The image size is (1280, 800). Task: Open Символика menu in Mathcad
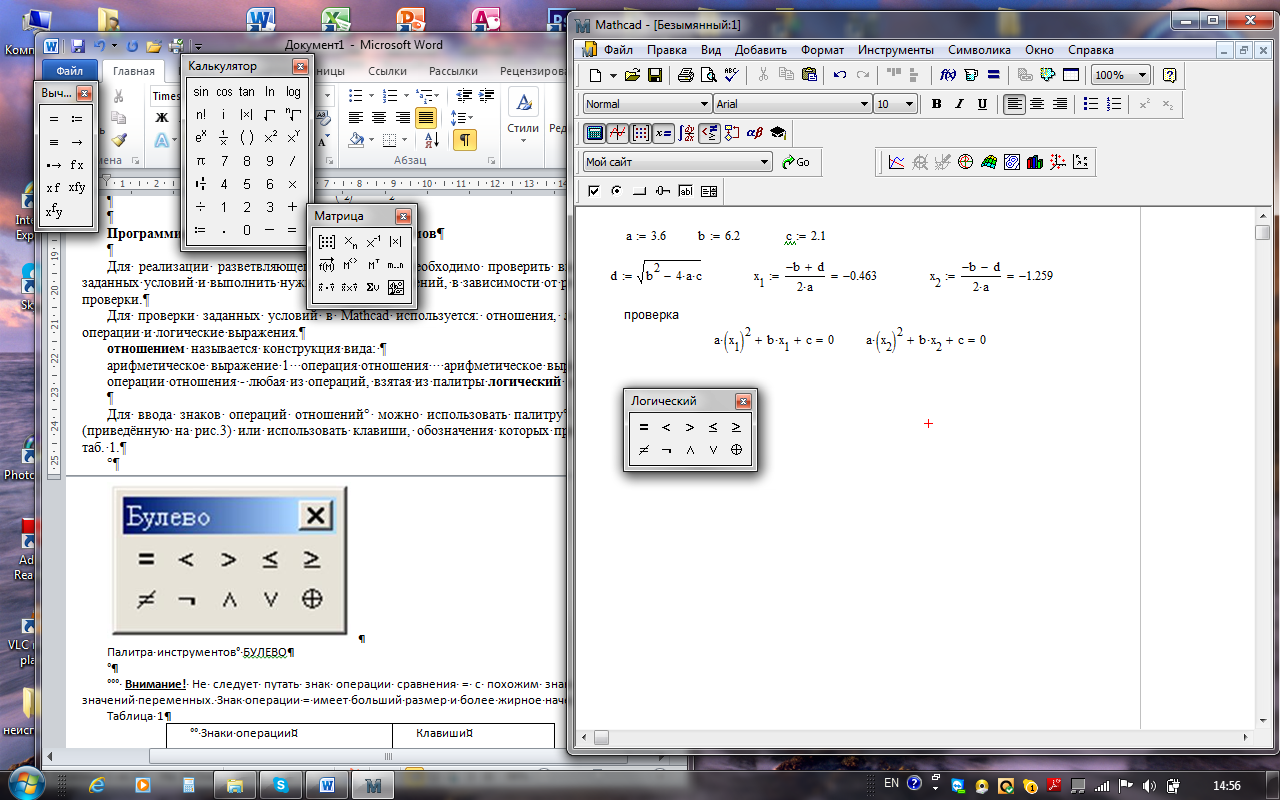coord(980,49)
